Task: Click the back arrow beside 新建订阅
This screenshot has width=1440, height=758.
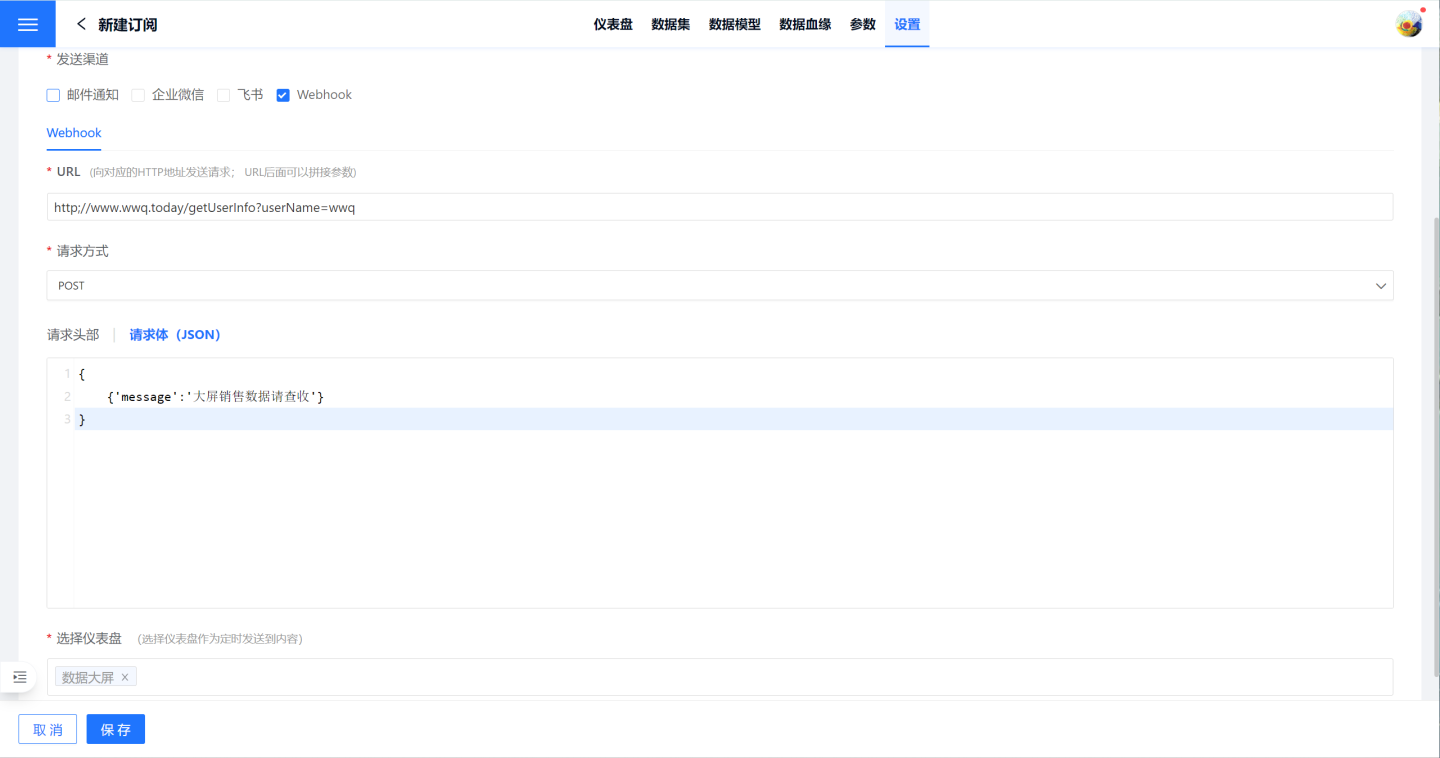Action: click(81, 24)
